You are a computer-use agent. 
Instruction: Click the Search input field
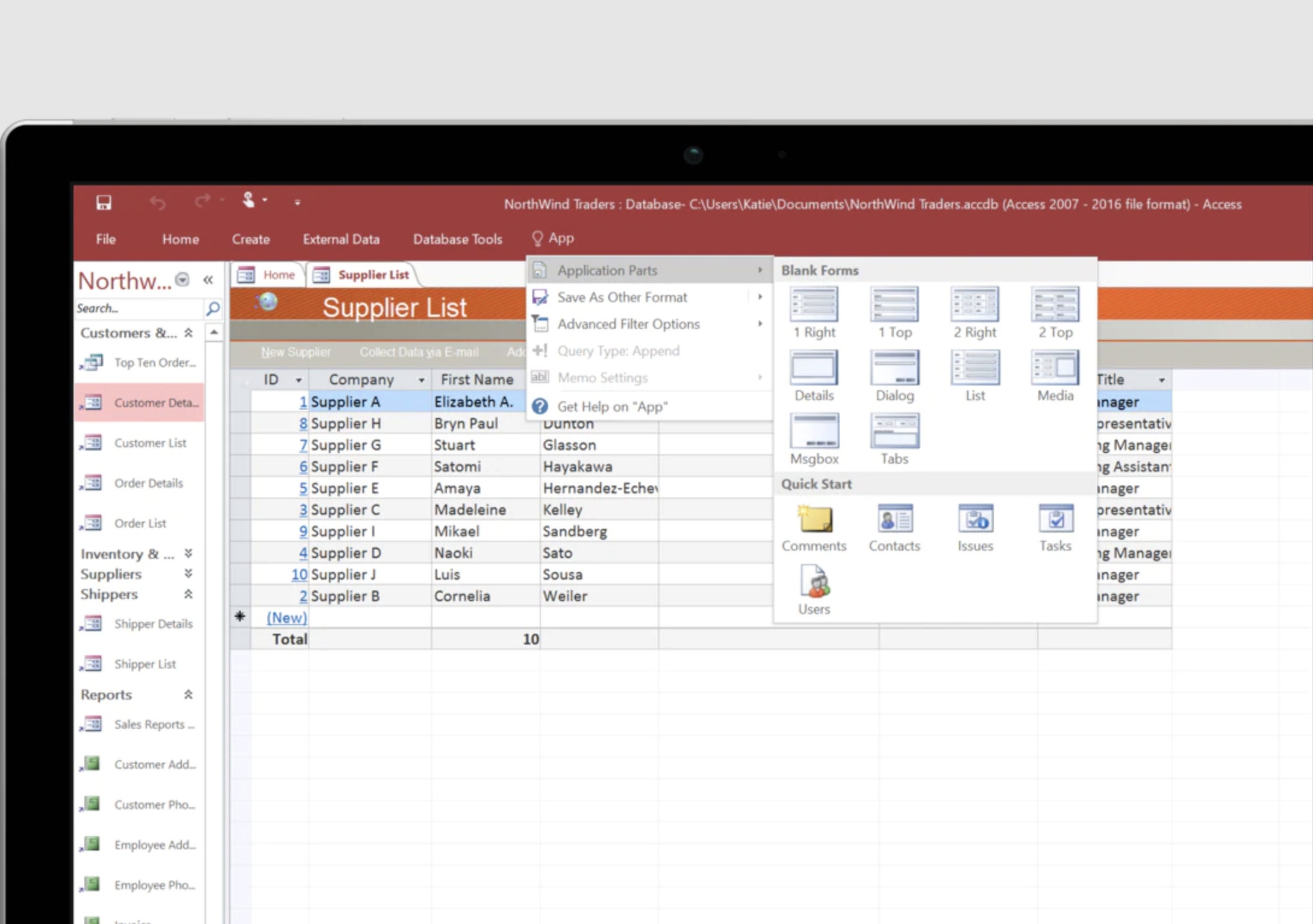(143, 308)
